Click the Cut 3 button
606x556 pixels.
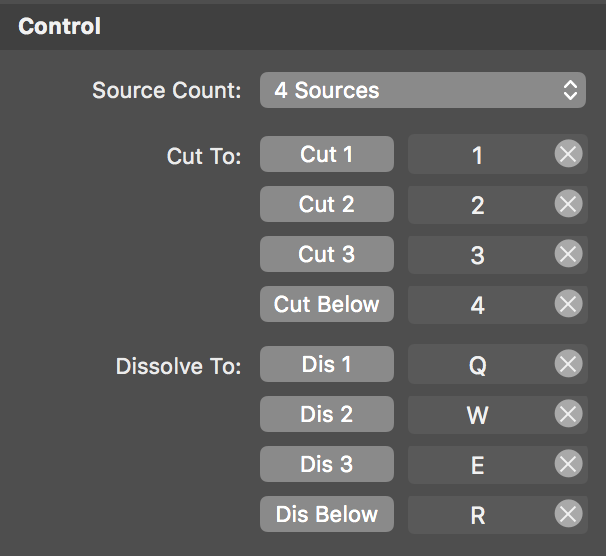tap(327, 254)
